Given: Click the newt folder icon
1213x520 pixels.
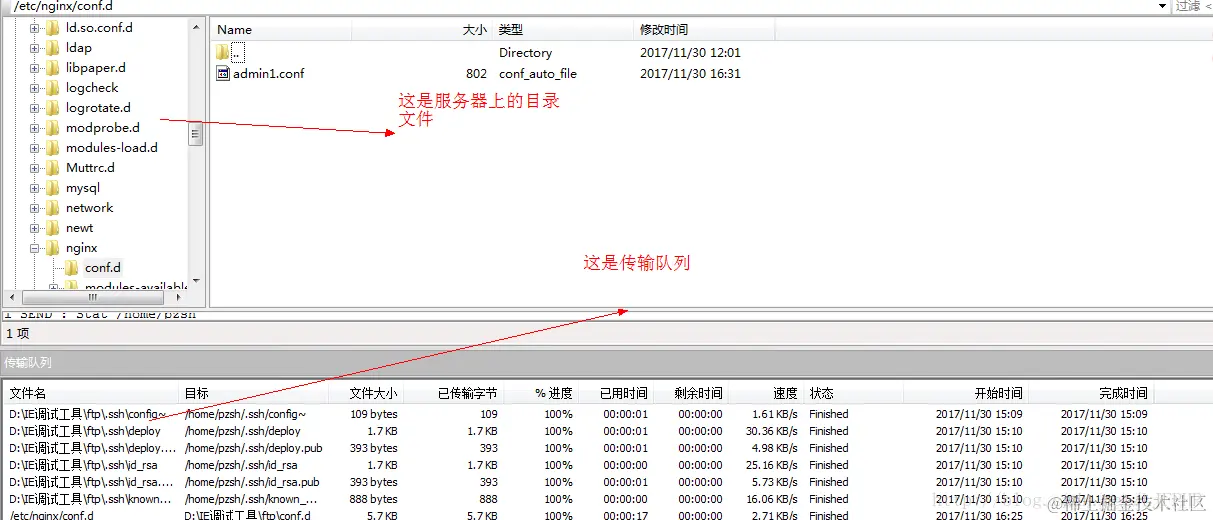Looking at the screenshot, I should [x=53, y=228].
